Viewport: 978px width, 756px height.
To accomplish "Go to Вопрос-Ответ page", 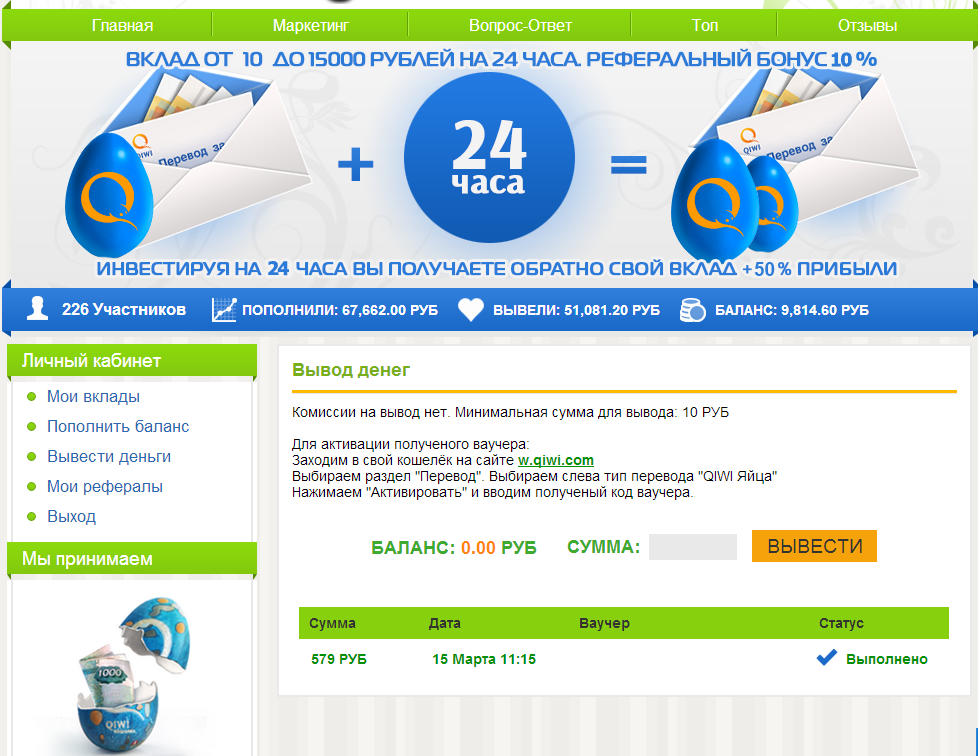I will pos(520,26).
